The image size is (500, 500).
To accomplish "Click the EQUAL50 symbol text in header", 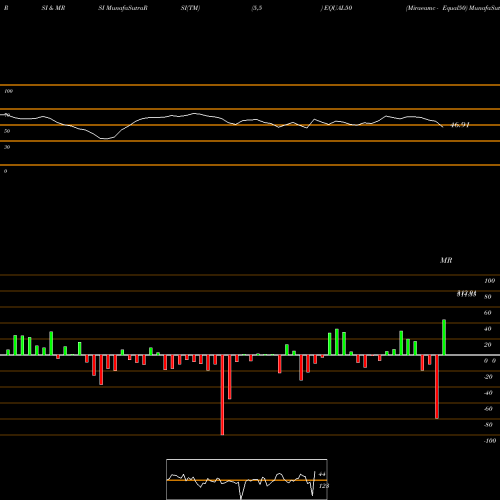I will click(x=338, y=8).
